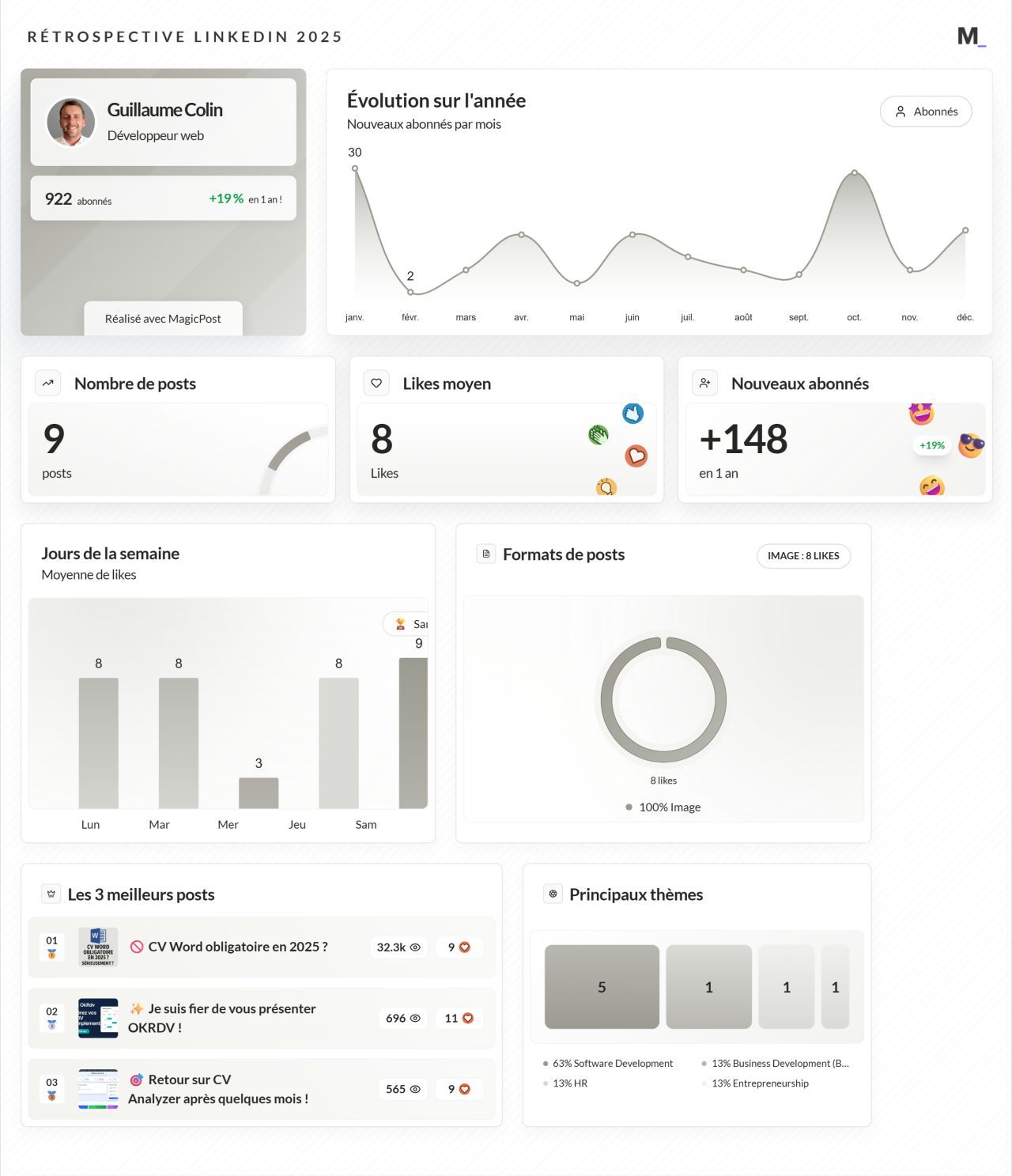Click the green clapping hands reaction icon
The image size is (1012, 1176).
pos(599,434)
